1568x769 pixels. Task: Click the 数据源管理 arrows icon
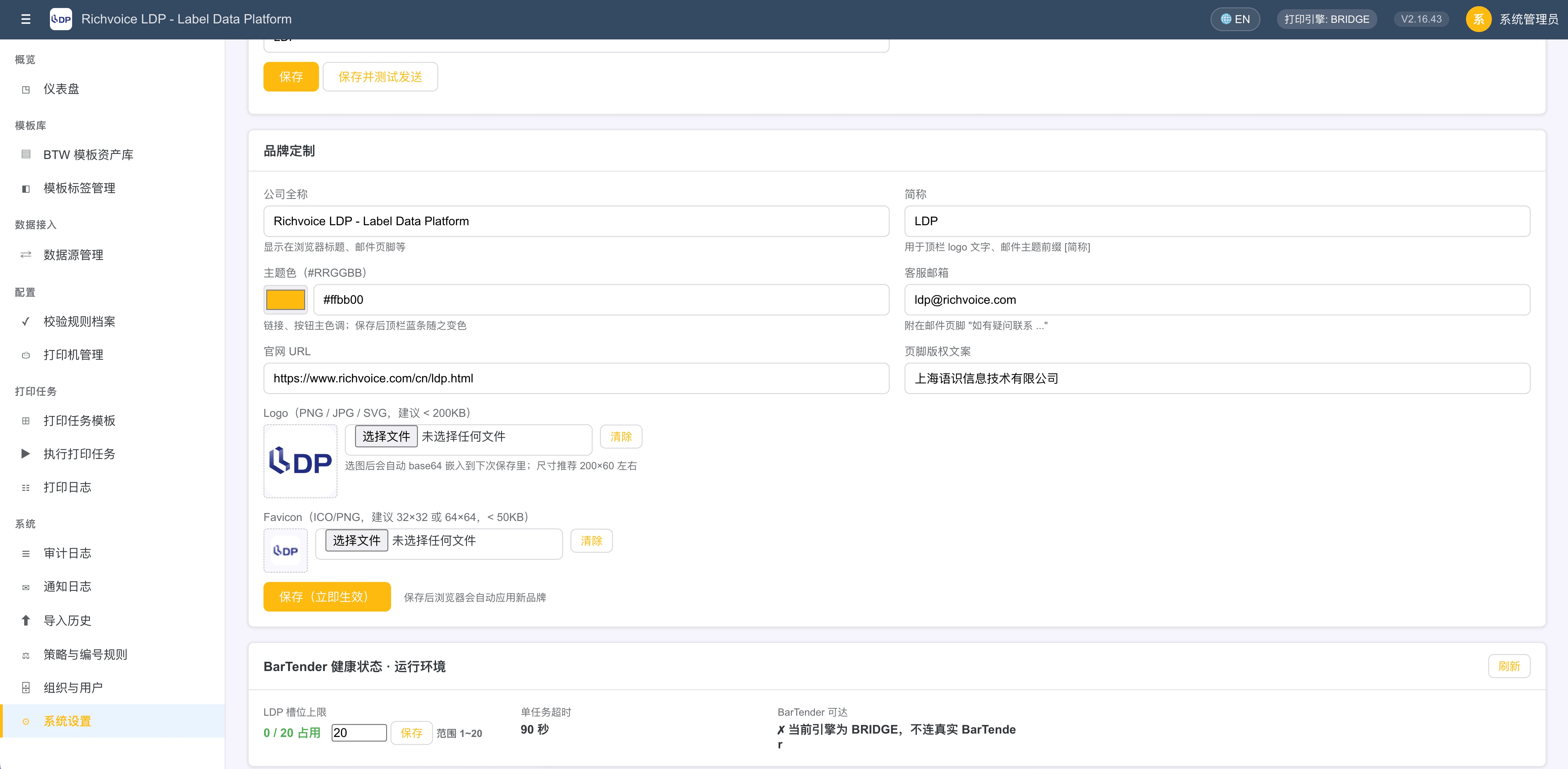click(x=26, y=255)
